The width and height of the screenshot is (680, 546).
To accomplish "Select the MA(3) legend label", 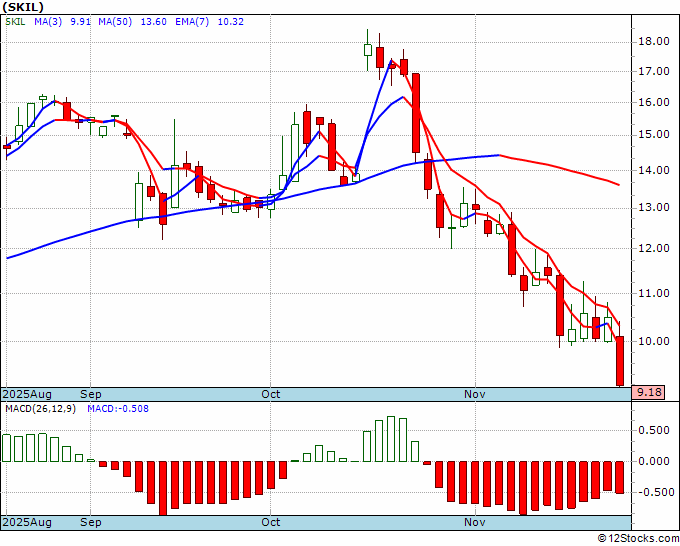I will point(48,22).
